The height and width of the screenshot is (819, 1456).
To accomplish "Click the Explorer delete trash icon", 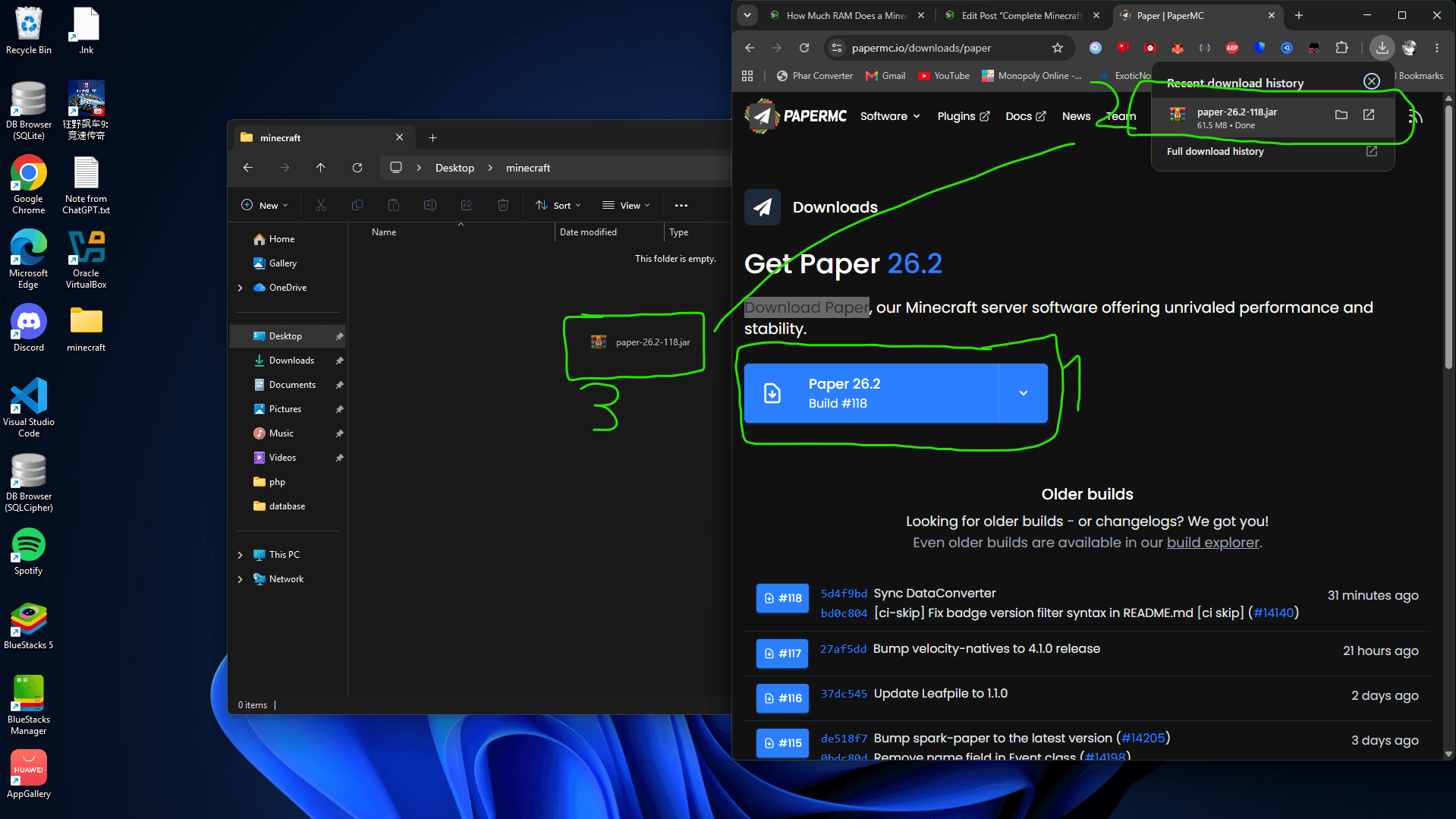I will coord(503,205).
